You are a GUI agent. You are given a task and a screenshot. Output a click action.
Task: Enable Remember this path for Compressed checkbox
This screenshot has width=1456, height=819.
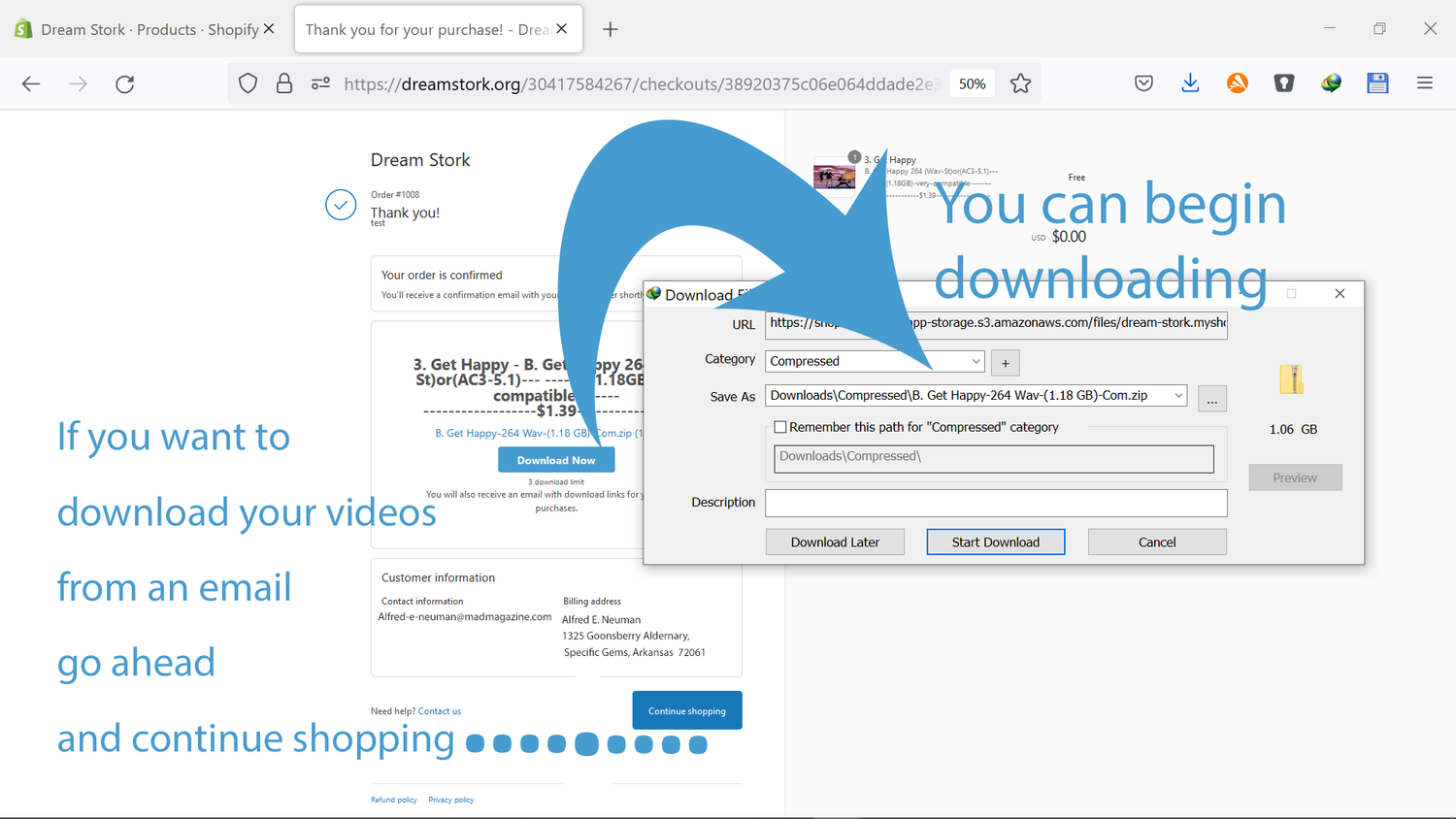click(779, 427)
